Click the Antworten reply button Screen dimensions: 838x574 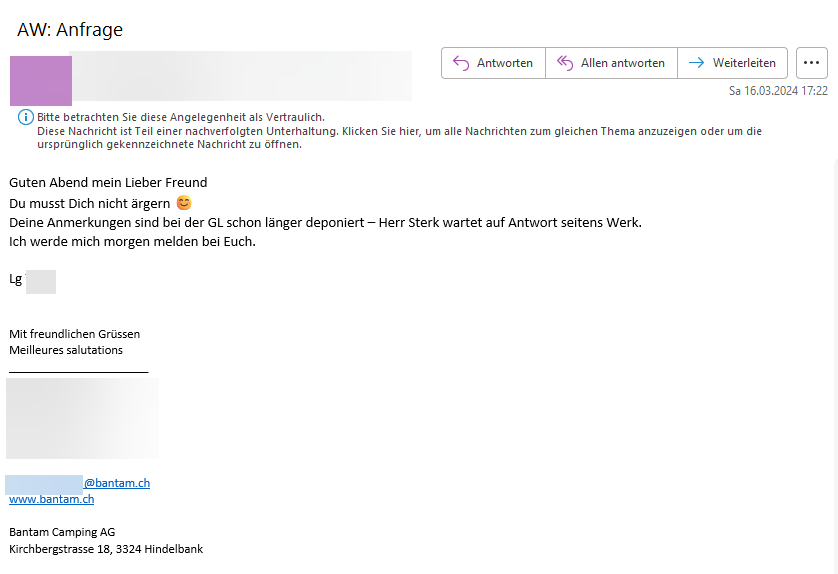tap(493, 63)
